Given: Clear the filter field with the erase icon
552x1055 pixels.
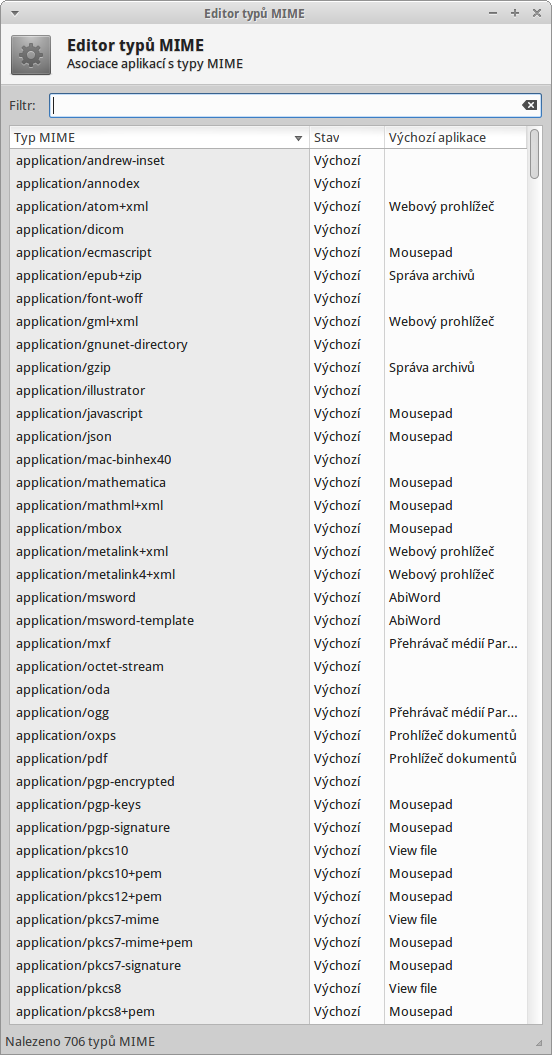Looking at the screenshot, I should (529, 105).
